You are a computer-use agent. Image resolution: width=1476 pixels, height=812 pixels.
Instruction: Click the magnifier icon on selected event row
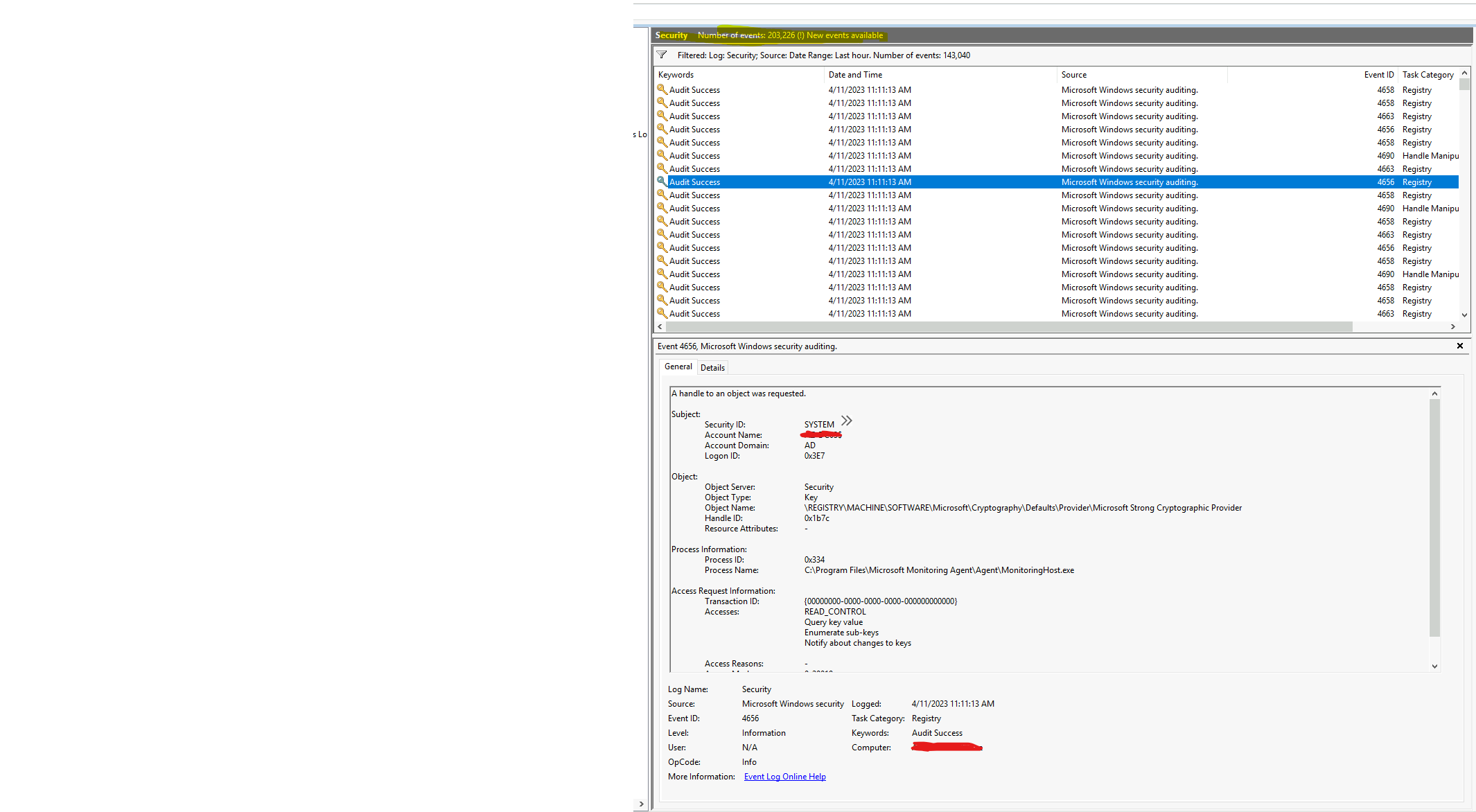point(662,182)
